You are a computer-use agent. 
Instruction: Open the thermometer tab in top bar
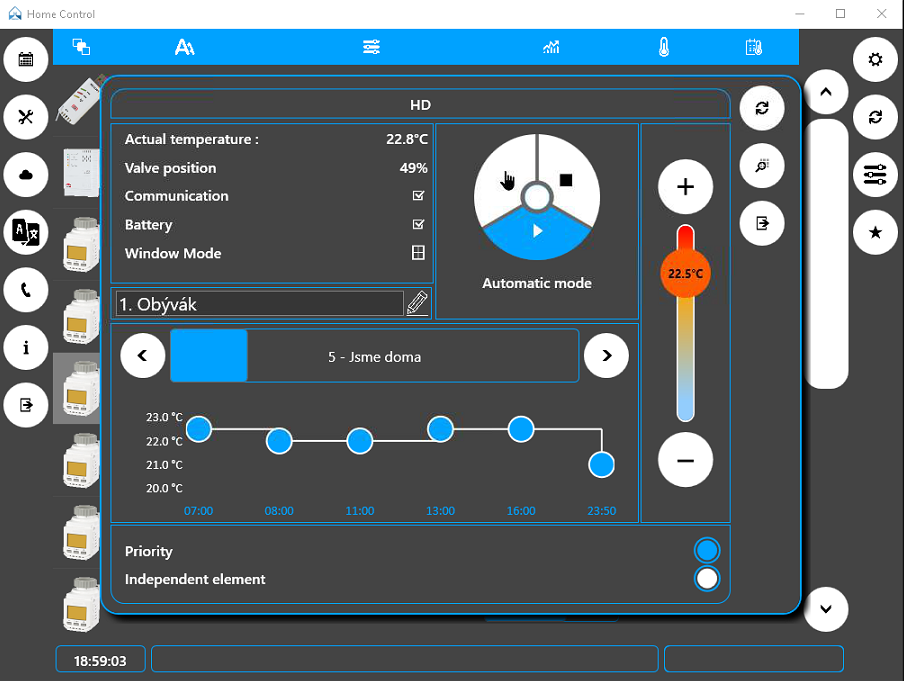click(664, 47)
